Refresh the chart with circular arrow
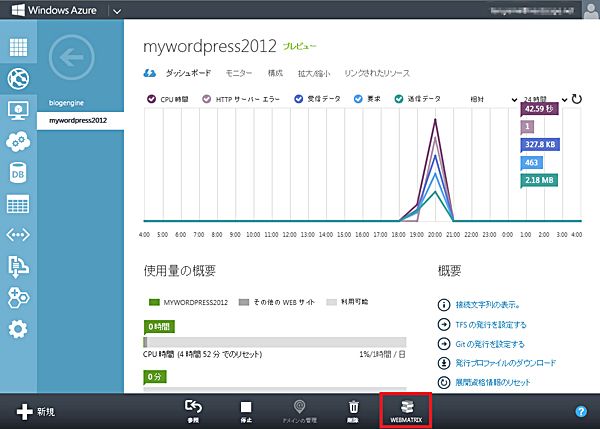600x429 pixels. 576,99
